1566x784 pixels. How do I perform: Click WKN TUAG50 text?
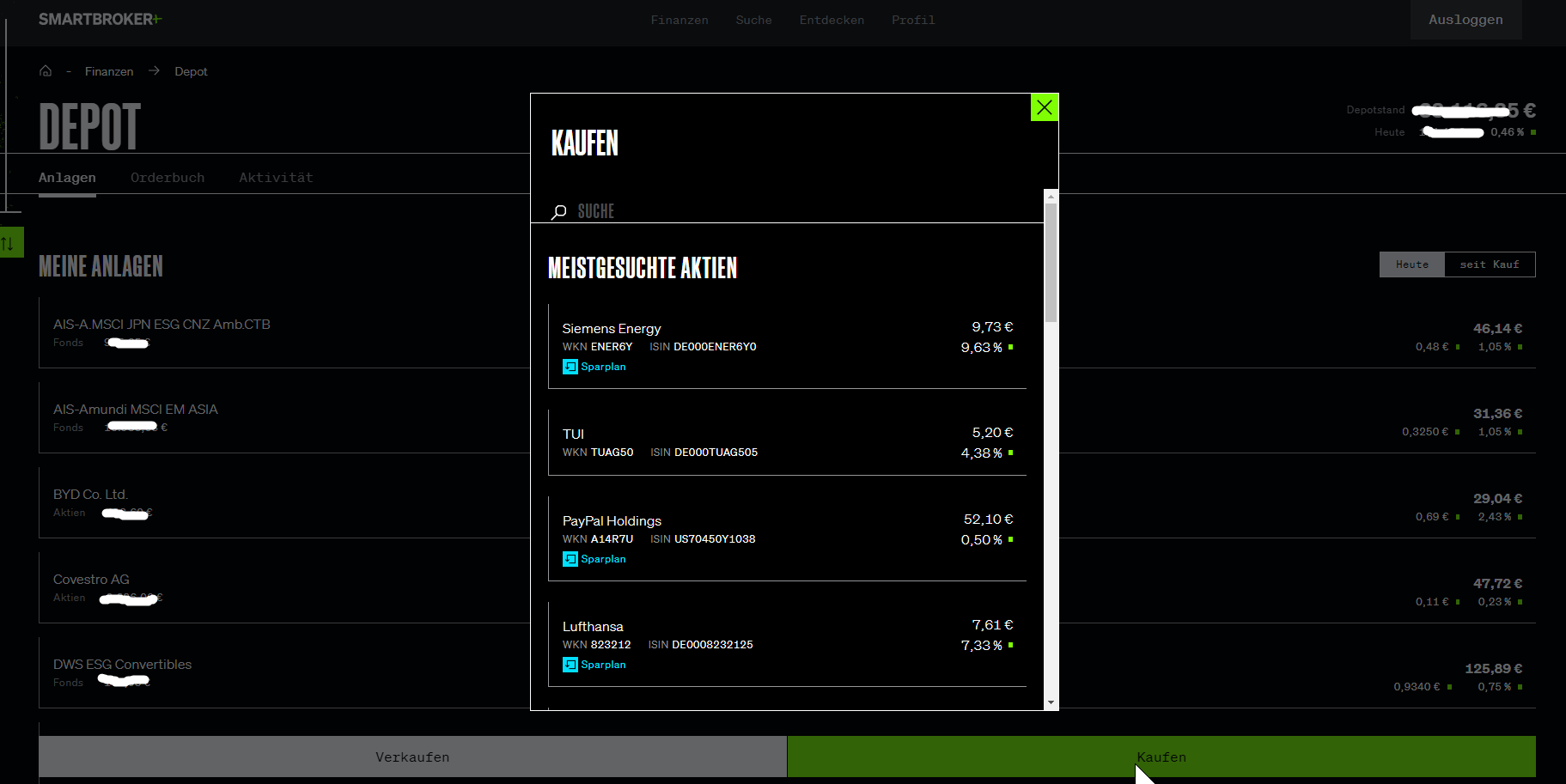[598, 453]
